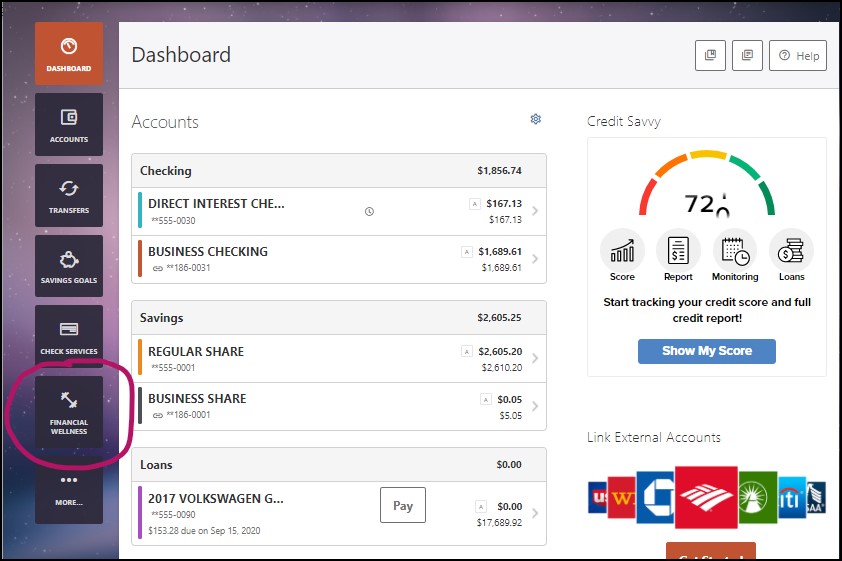Image resolution: width=842 pixels, height=561 pixels.
Task: Expand the Regular Share account chevron
Action: (535, 359)
